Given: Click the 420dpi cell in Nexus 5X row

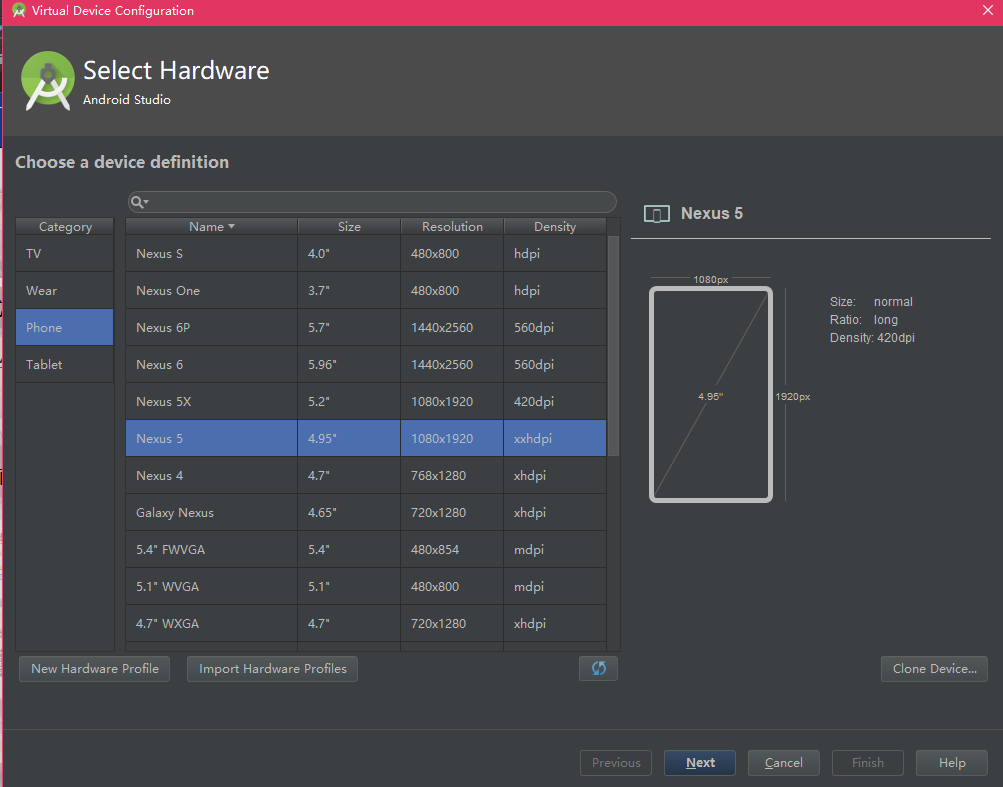Looking at the screenshot, I should [x=555, y=402].
